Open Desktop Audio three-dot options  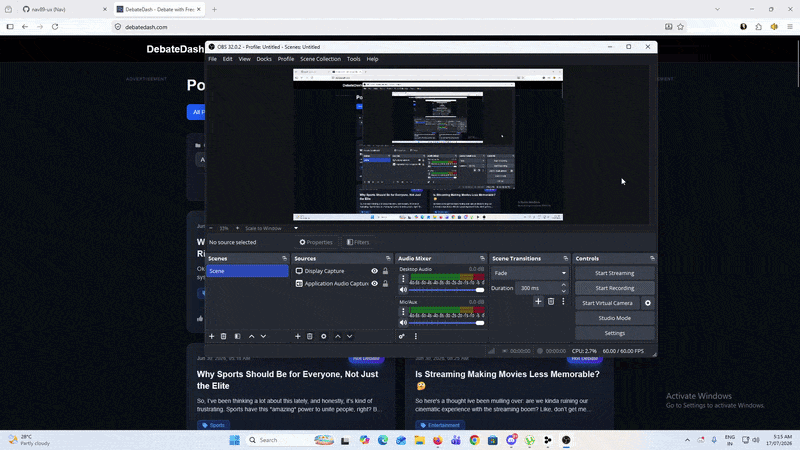[x=403, y=279]
